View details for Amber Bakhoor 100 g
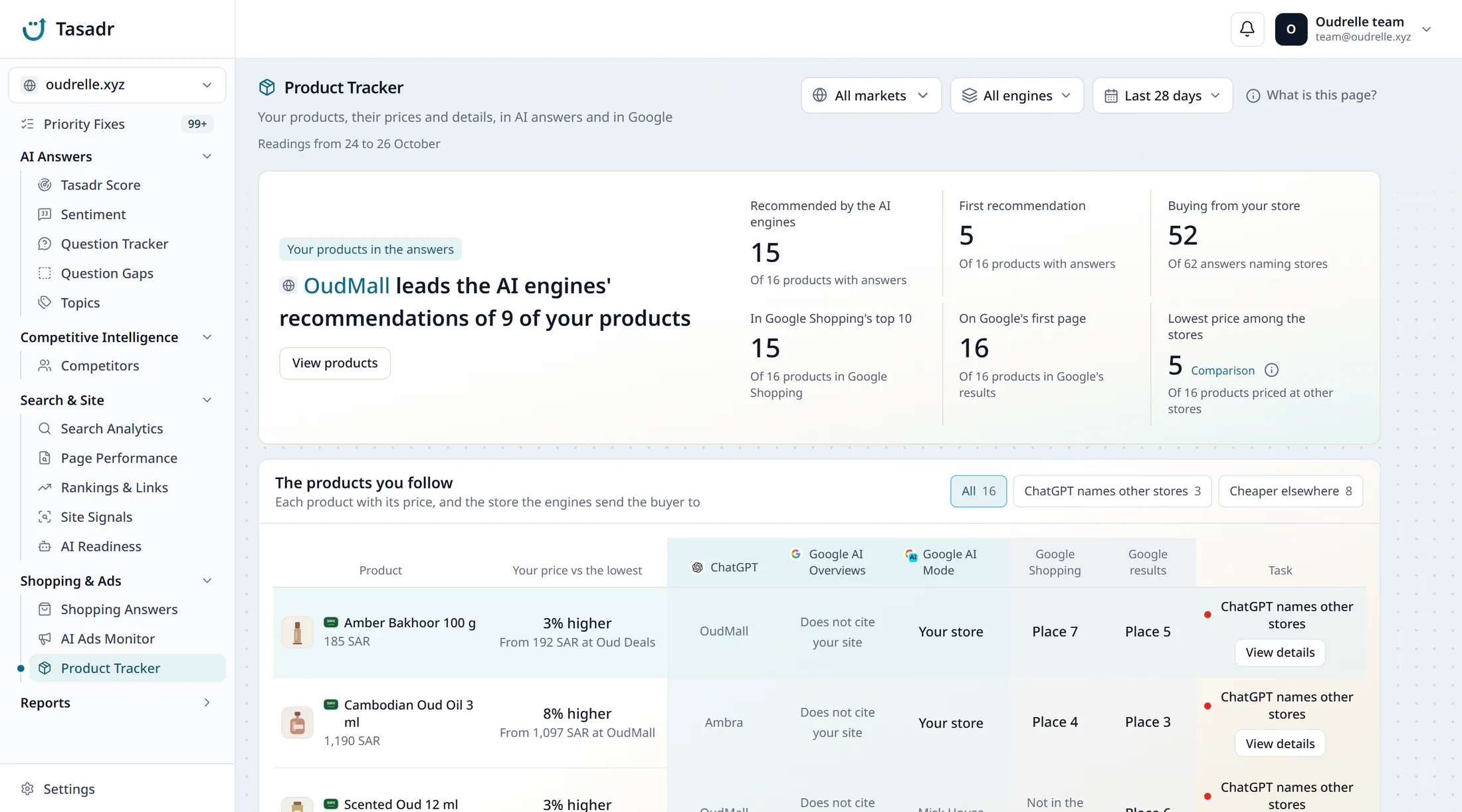Screen dimensions: 1462x812 [x=1280, y=653]
